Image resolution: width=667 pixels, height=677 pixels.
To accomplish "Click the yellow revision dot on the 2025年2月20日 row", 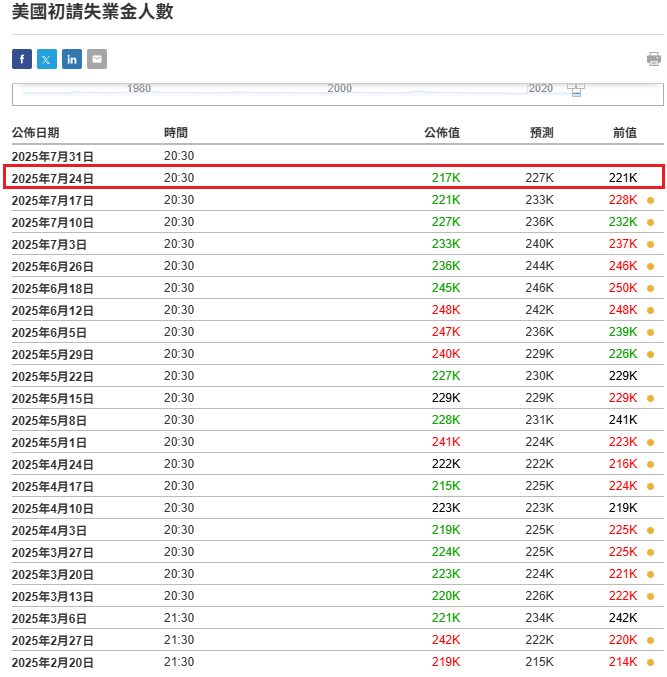I will pyautogui.click(x=650, y=662).
